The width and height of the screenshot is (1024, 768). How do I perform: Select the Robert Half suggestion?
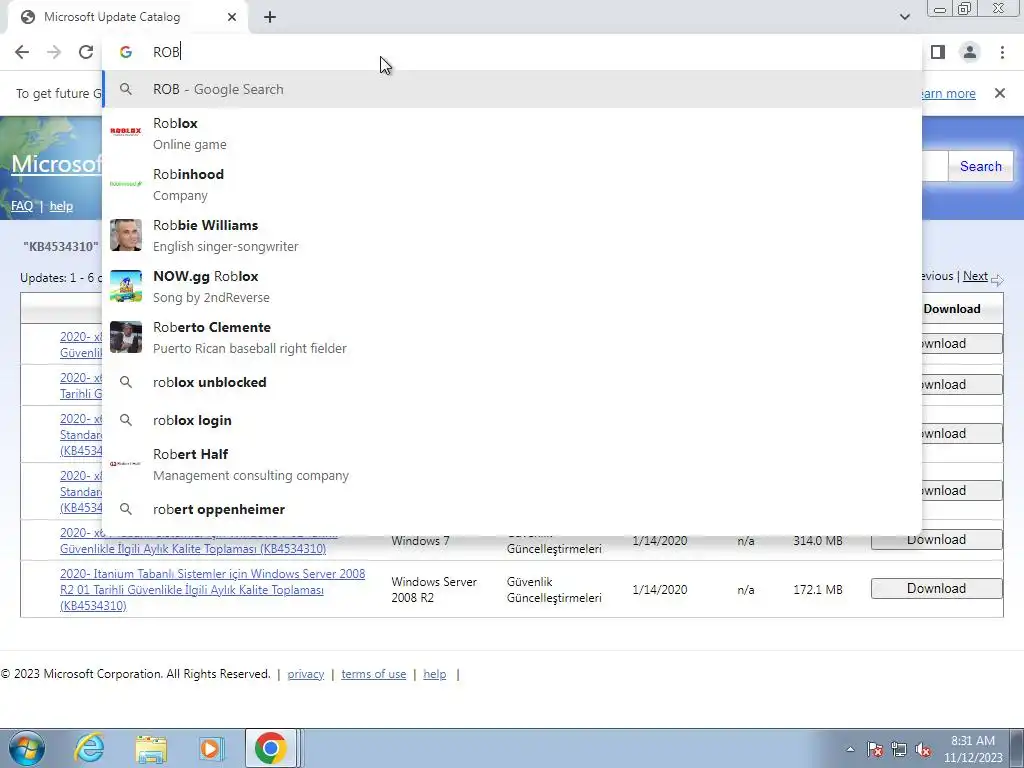[x=512, y=464]
